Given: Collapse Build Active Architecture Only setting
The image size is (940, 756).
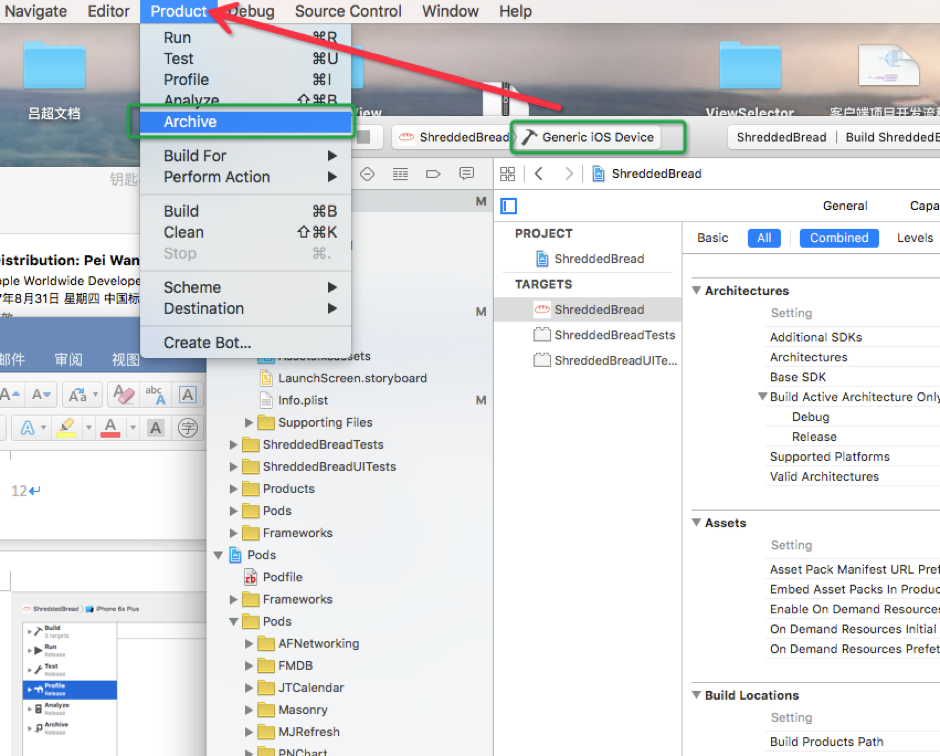Looking at the screenshot, I should pyautogui.click(x=762, y=396).
